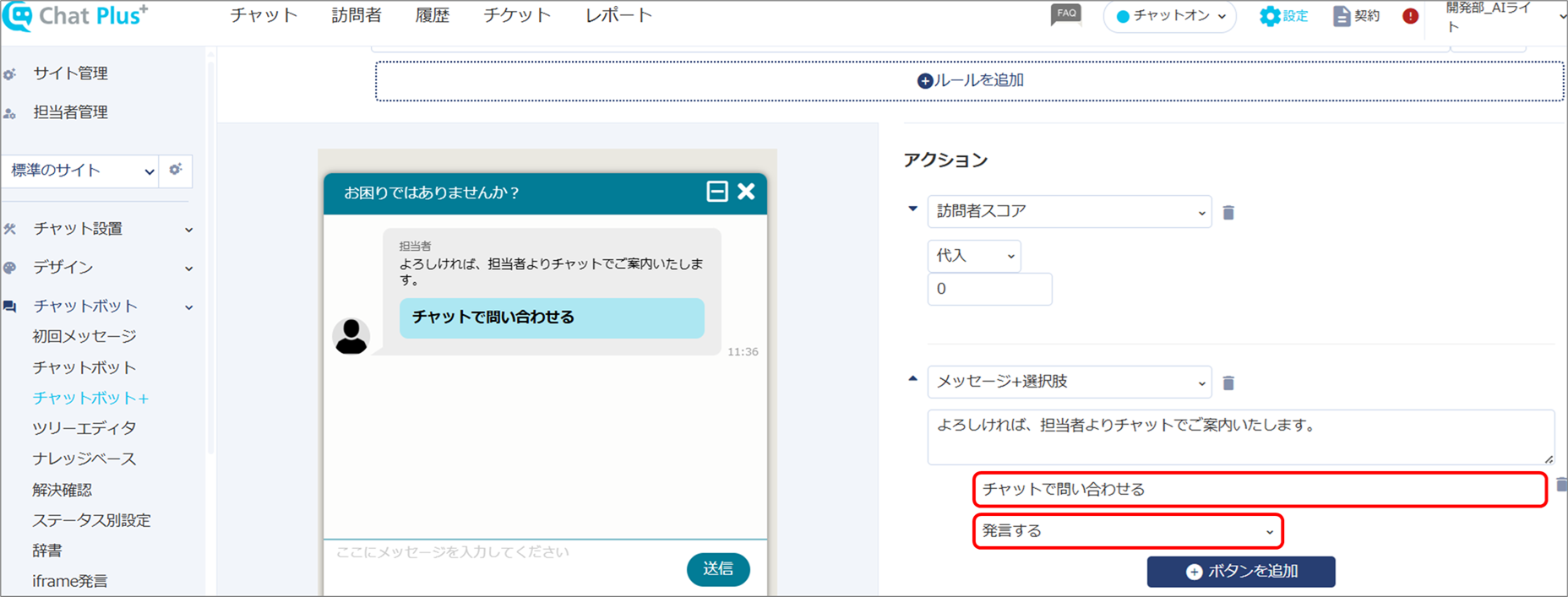Click the score value field showing 0
Image resolution: width=1568 pixels, height=597 pixels.
pyautogui.click(x=989, y=289)
